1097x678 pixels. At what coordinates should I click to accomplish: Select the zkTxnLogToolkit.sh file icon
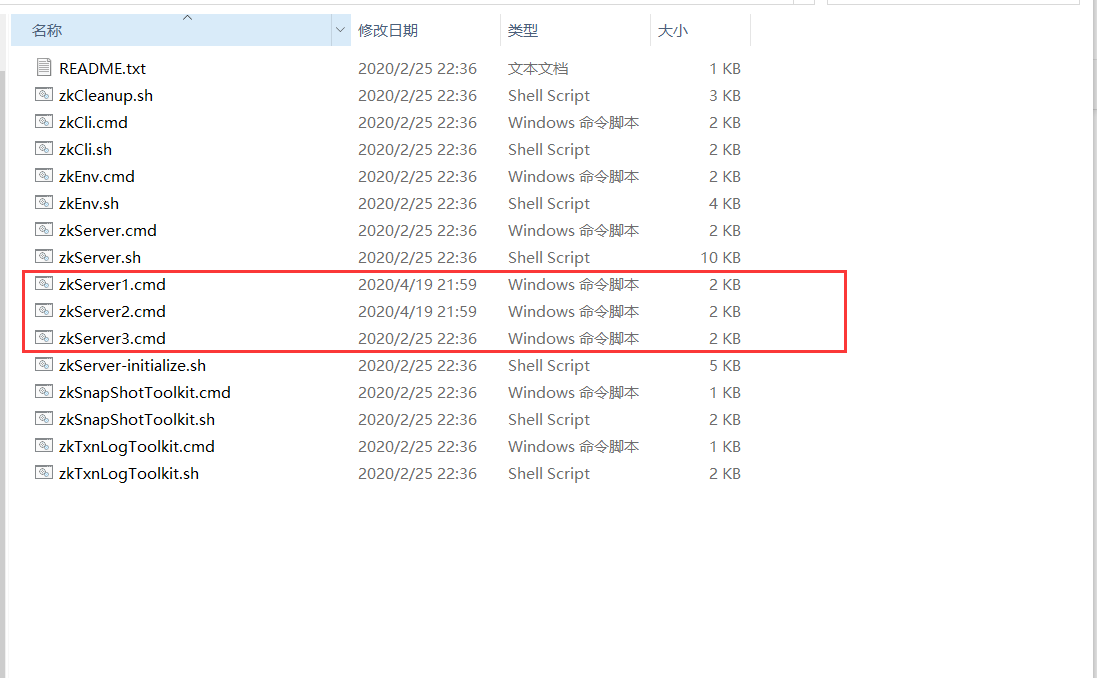click(x=43, y=473)
